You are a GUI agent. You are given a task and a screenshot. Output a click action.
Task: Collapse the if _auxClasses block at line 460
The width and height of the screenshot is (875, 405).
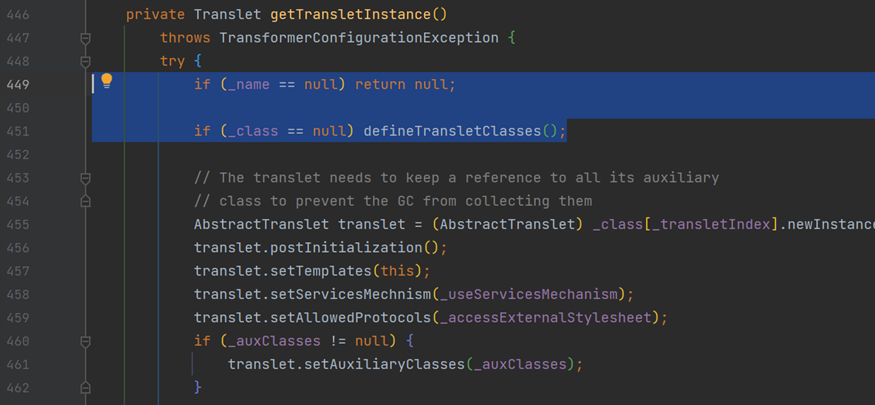click(x=85, y=341)
